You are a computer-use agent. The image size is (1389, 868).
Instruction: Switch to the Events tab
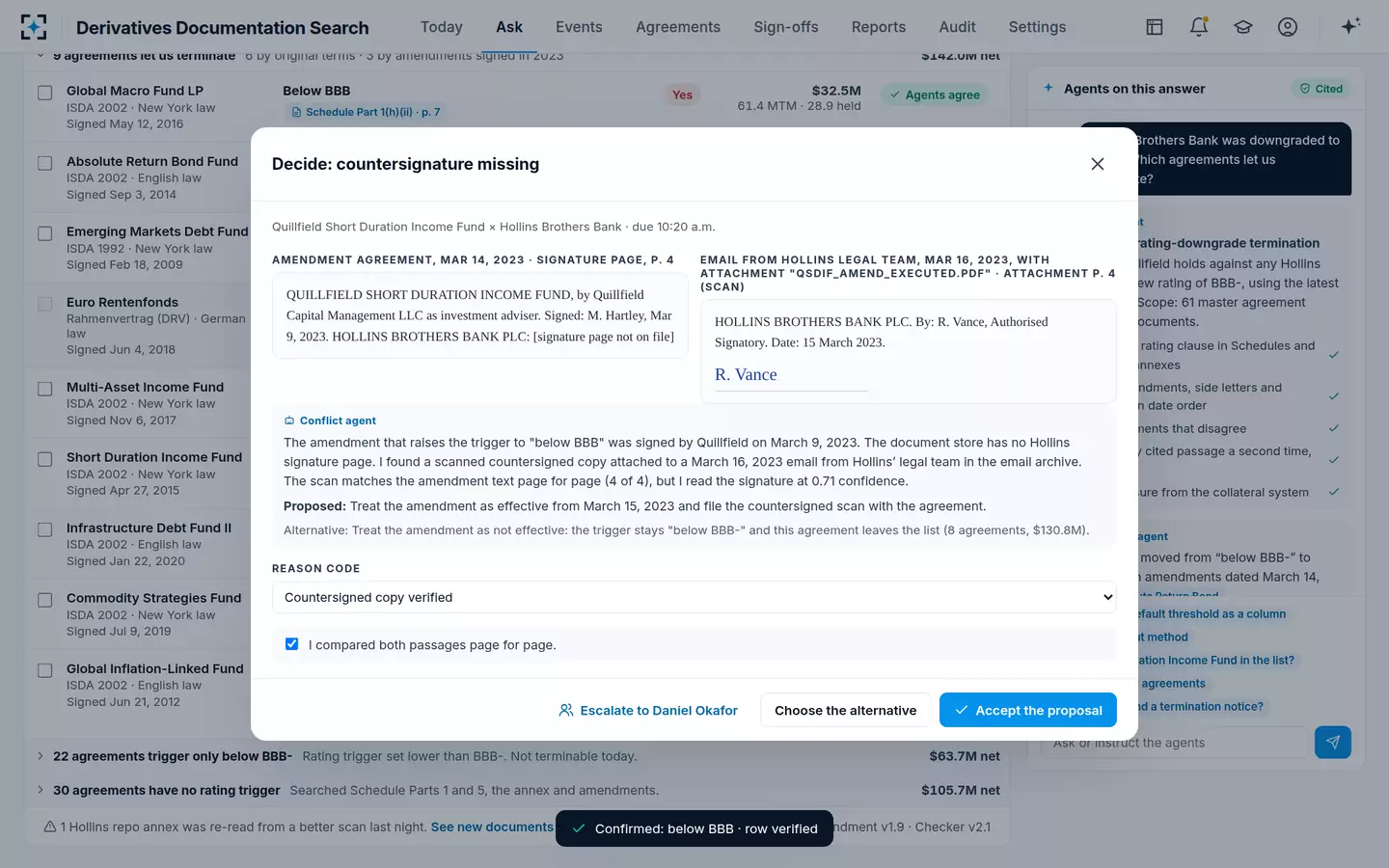tap(579, 27)
